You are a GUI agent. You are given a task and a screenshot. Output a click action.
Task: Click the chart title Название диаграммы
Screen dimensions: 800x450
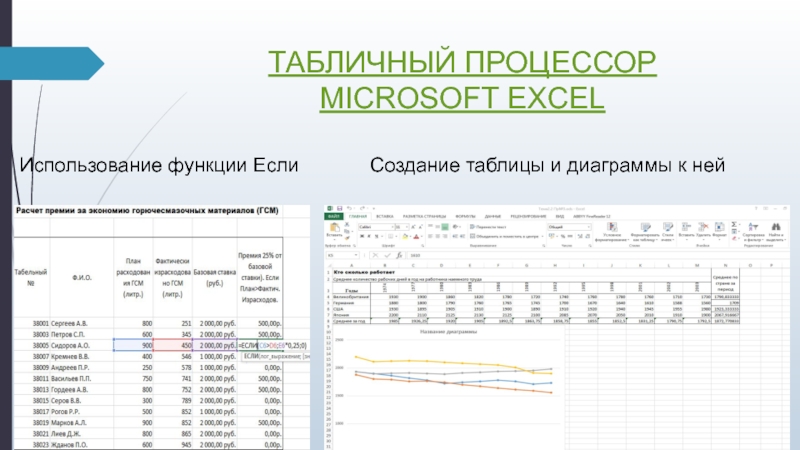448,332
